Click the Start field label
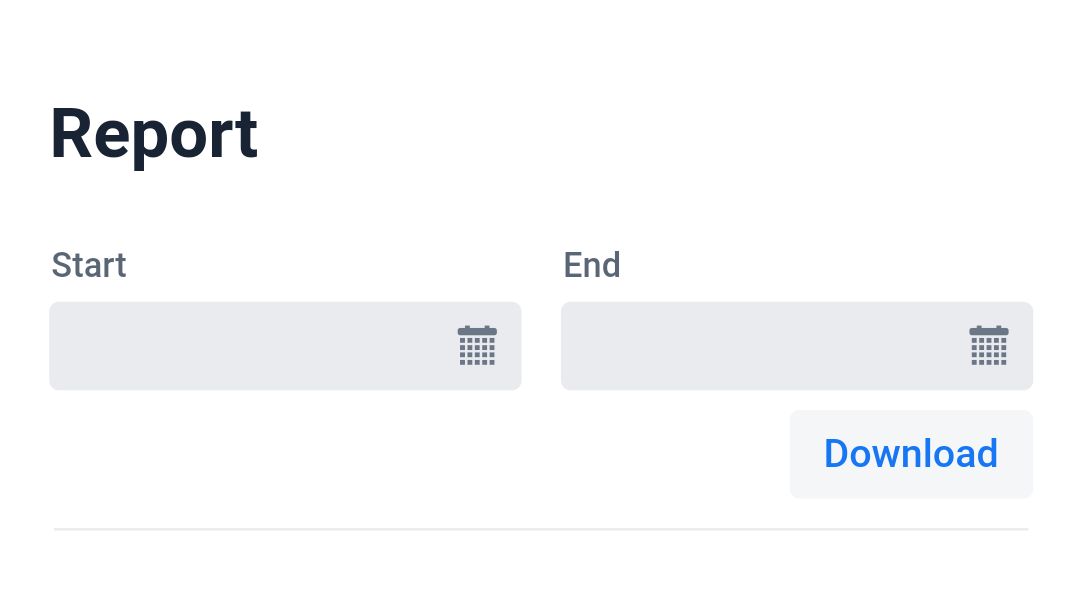 click(88, 265)
